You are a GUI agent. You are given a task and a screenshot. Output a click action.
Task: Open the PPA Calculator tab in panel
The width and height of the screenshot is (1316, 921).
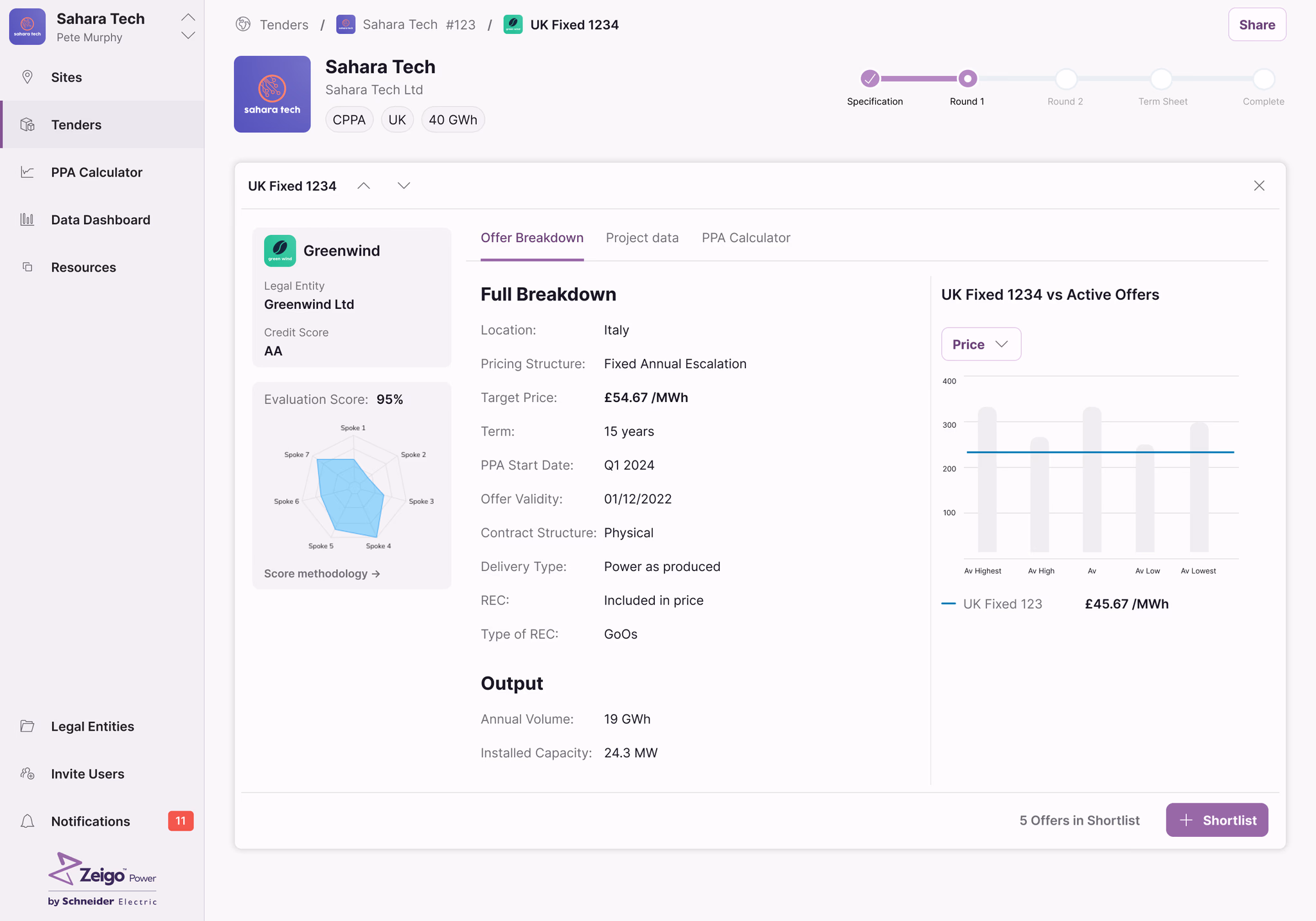[x=746, y=238]
